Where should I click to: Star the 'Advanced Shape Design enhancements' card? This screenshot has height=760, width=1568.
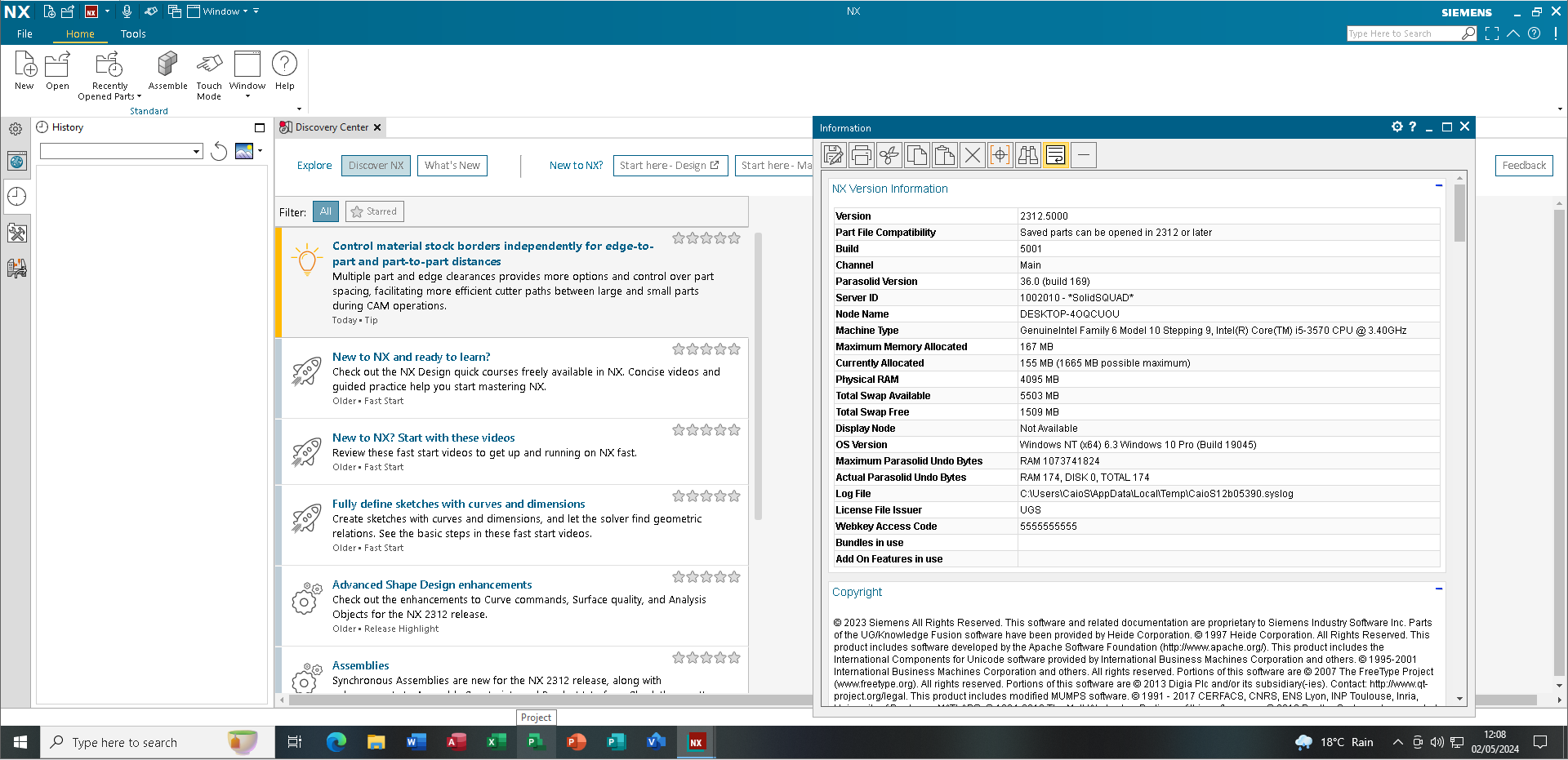click(706, 577)
